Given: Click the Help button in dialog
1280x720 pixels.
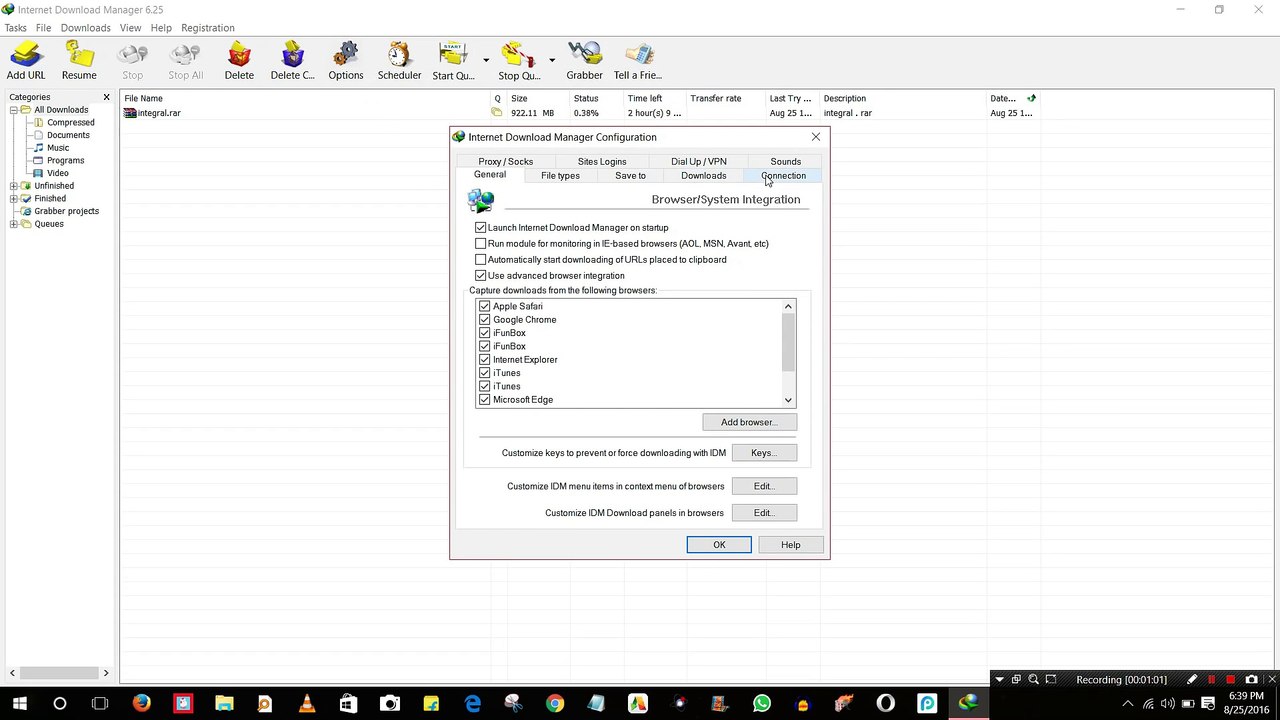Looking at the screenshot, I should click(790, 545).
